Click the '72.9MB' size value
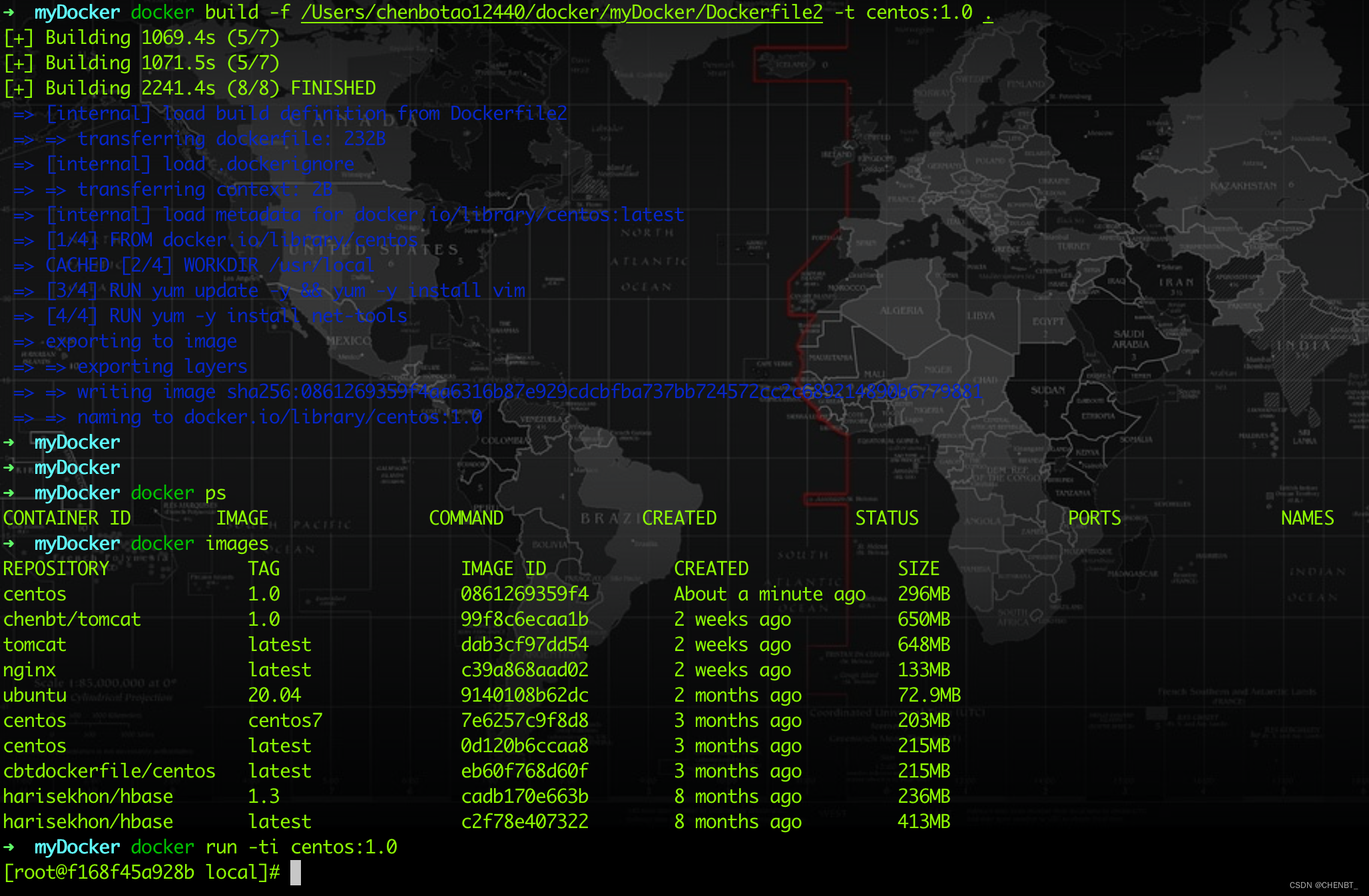The width and height of the screenshot is (1369, 896). coord(930,695)
